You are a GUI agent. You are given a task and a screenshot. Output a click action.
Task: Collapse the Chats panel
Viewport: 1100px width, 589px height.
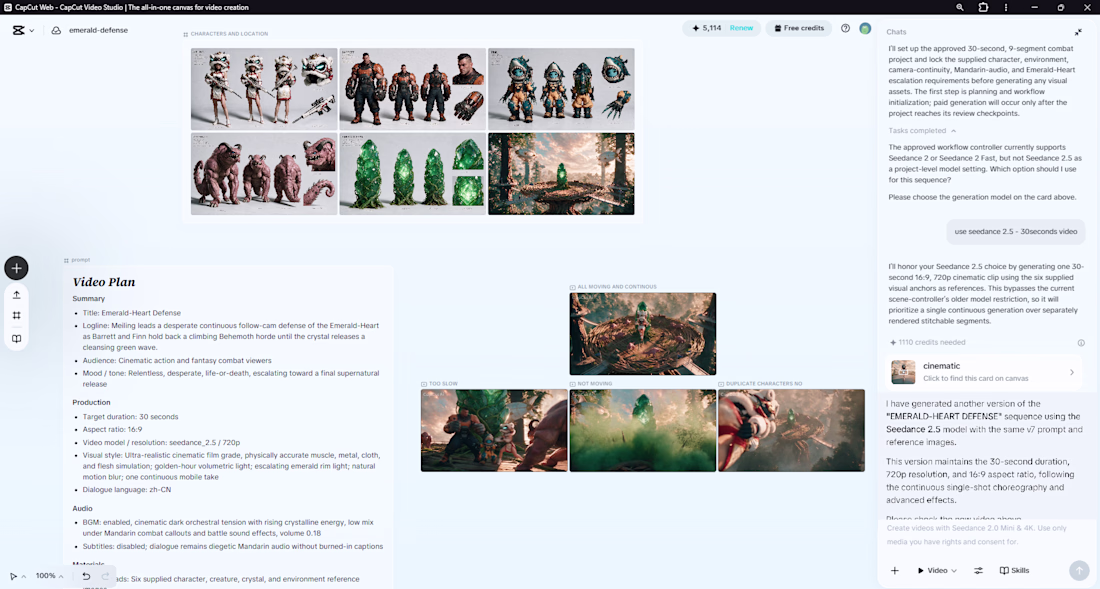pyautogui.click(x=1078, y=32)
